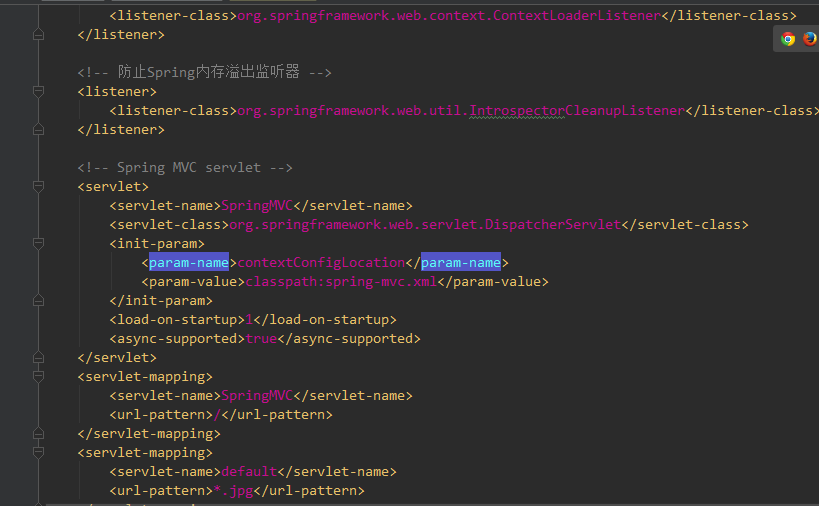
Task: Click classpath:spring-mvc.xml param value
Action: coord(341,282)
